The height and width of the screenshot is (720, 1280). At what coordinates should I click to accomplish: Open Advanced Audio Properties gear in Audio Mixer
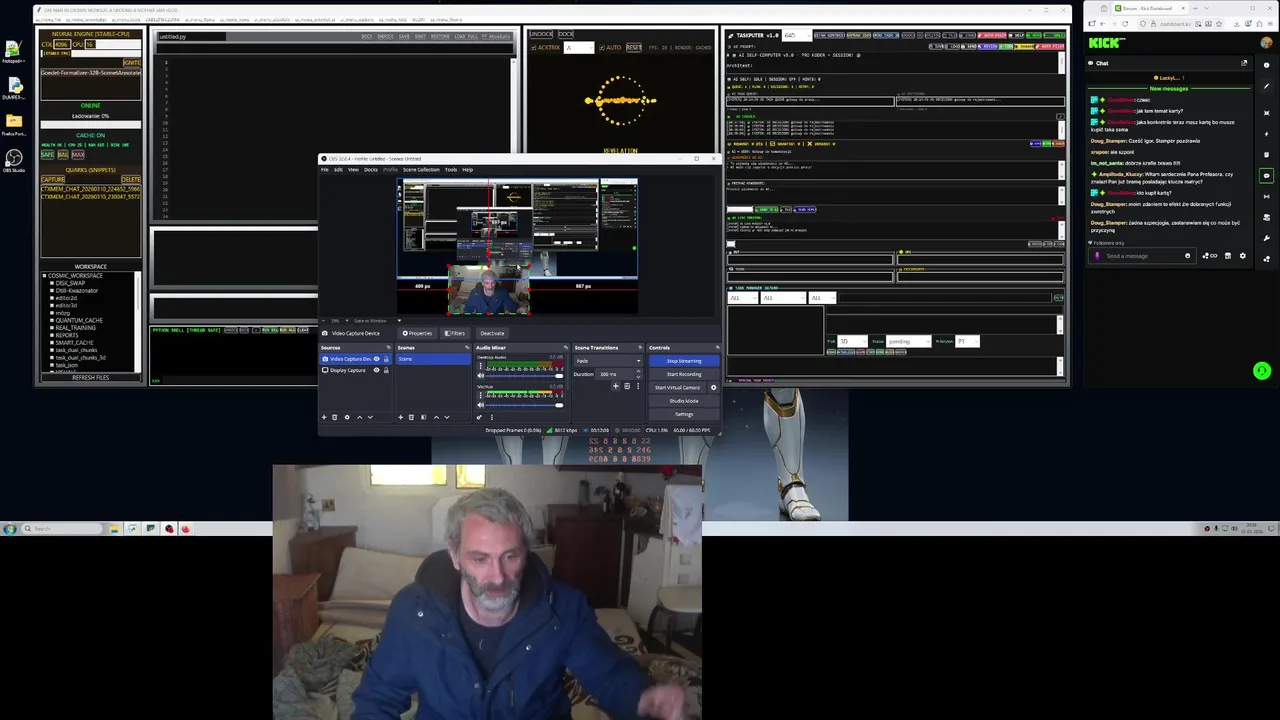[479, 417]
